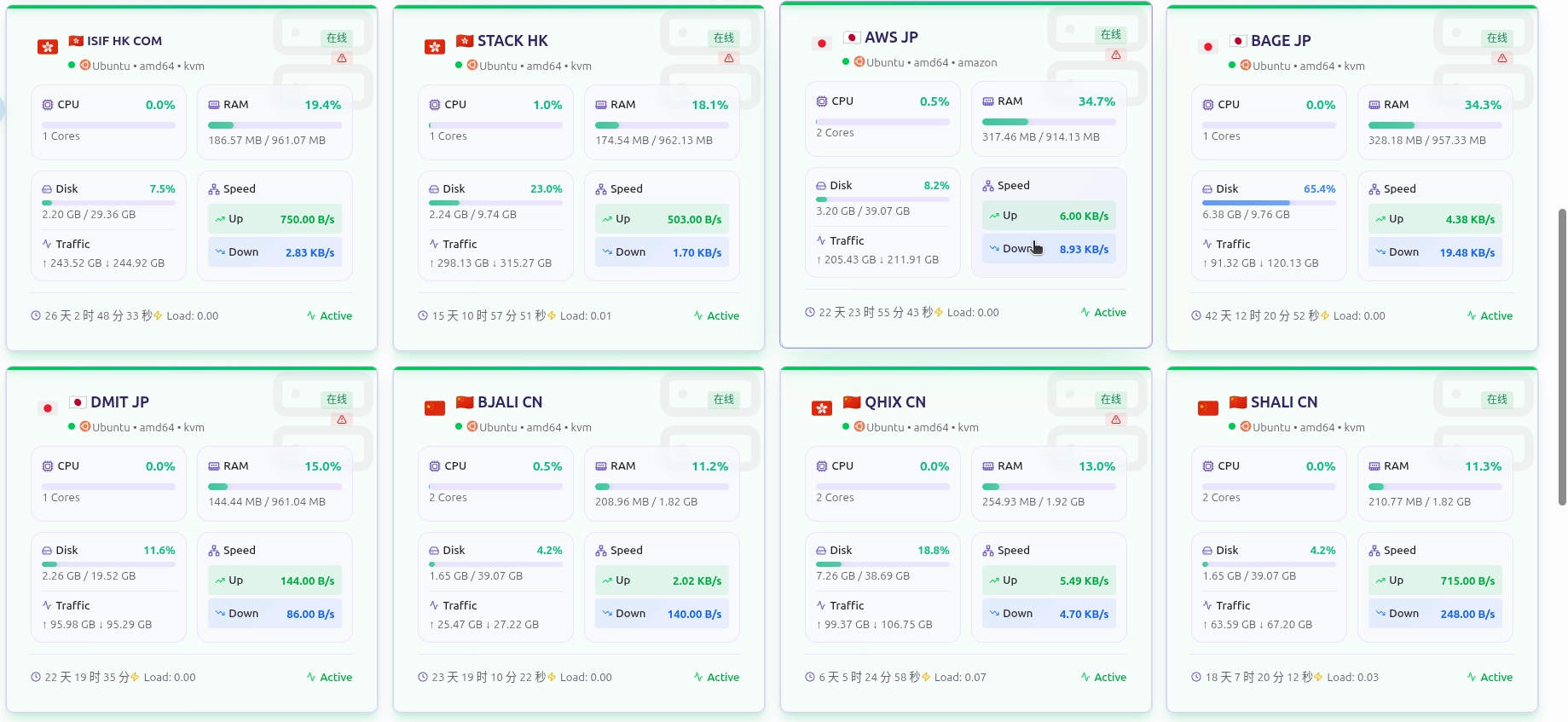This screenshot has height=722, width=1568.
Task: Click the 在线 badge on BJALI CN
Action: [x=724, y=400]
